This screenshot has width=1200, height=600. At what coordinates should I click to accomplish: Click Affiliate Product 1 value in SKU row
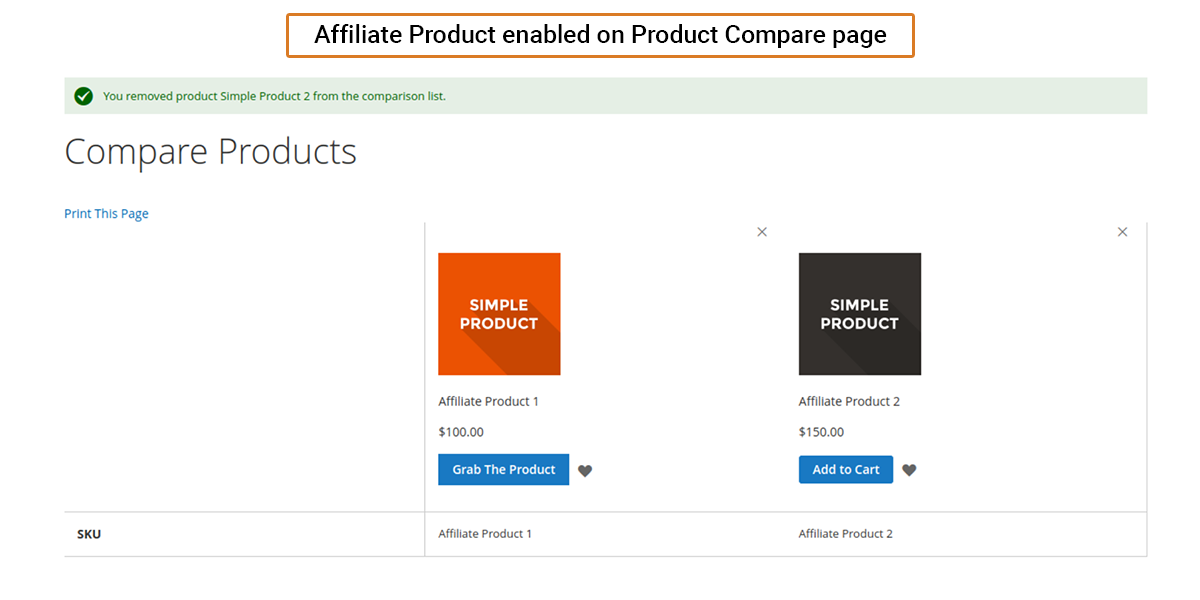[485, 534]
